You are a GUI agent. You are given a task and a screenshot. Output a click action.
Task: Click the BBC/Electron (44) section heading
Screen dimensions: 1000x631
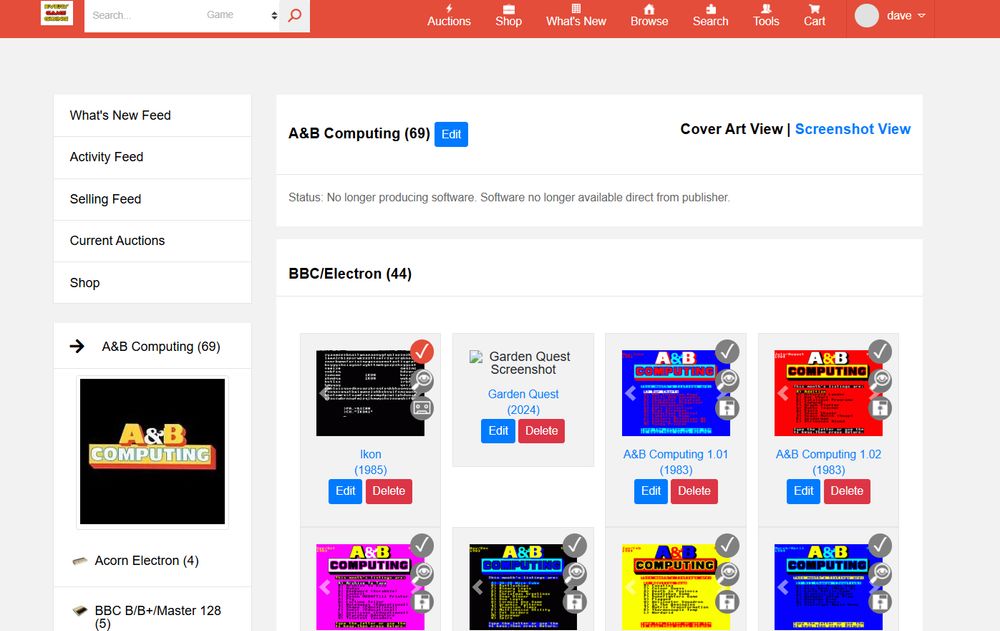pos(350,274)
